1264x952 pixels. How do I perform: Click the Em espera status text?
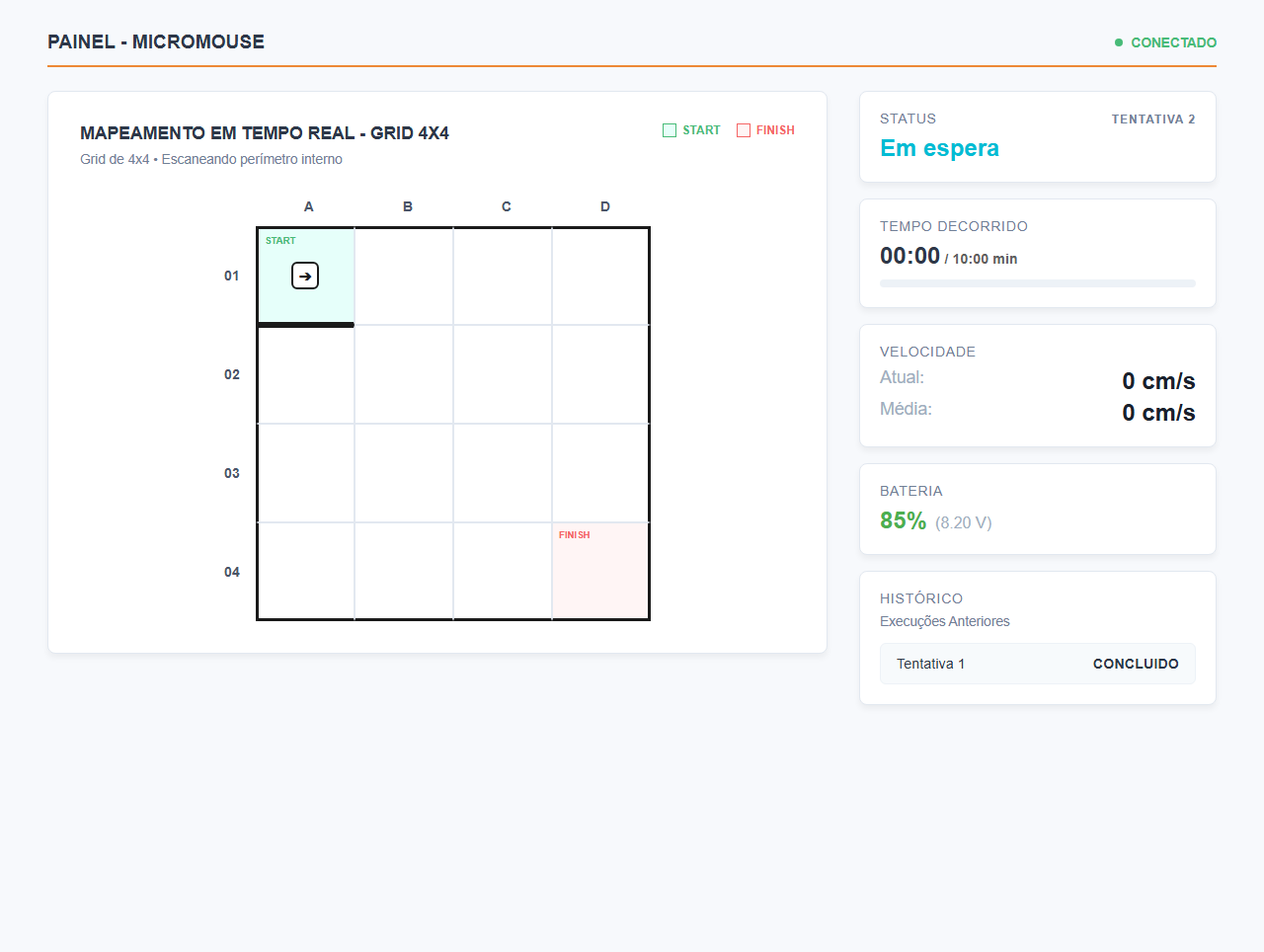(x=939, y=148)
